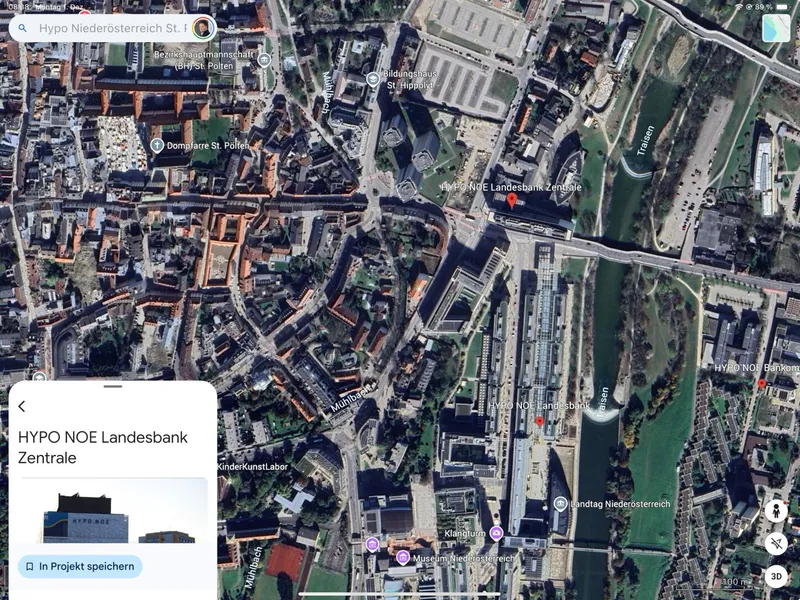The image size is (800, 600).
Task: Click the search magnifier icon
Action: tap(24, 28)
